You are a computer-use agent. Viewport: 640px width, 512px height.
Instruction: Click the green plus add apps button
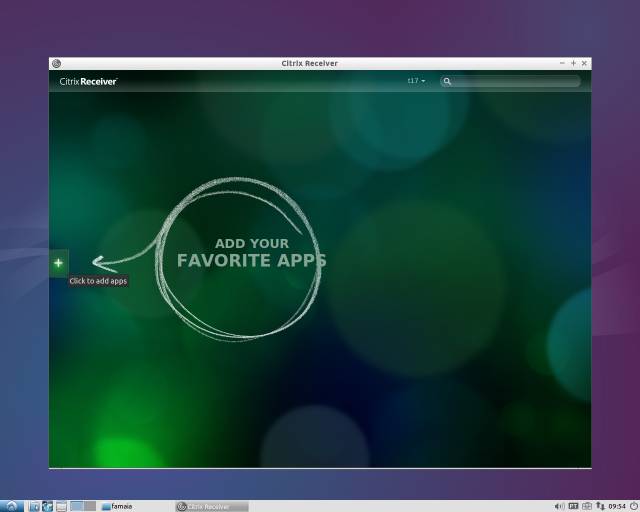point(58,263)
